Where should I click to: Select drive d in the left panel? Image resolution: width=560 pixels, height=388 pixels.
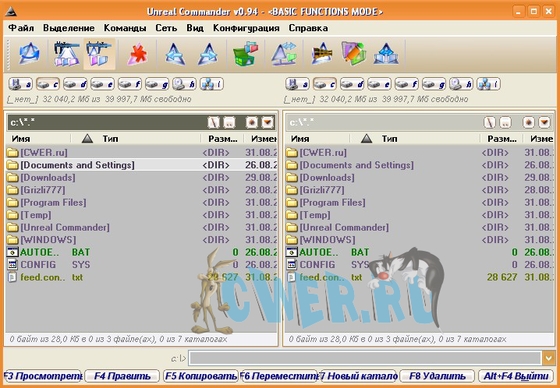pyautogui.click(x=75, y=84)
